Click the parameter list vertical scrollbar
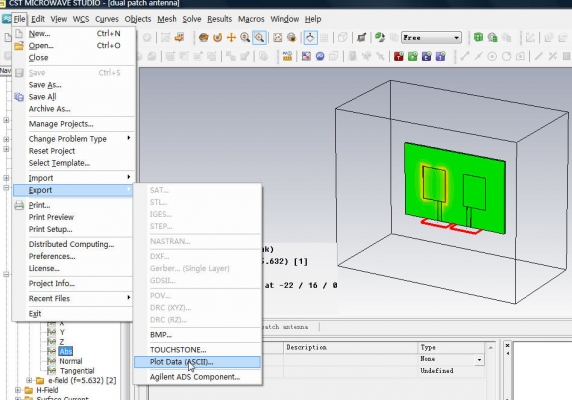 491,372
